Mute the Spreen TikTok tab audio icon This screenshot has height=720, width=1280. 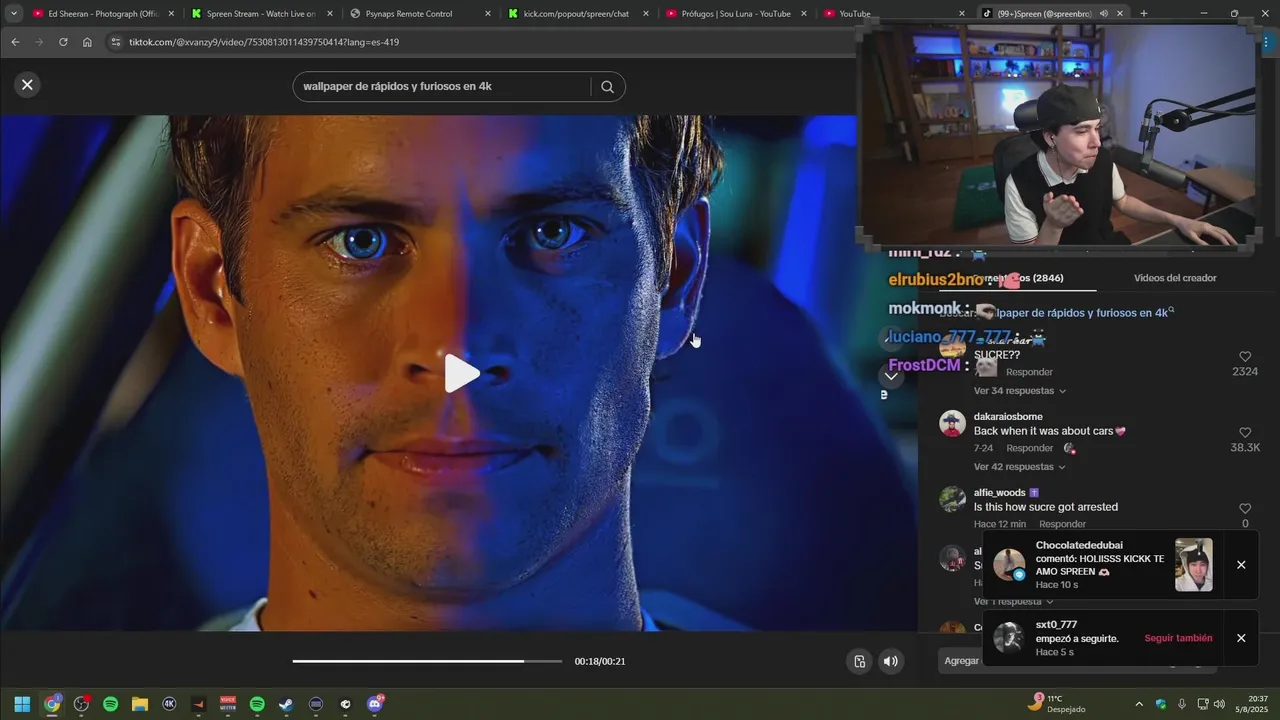(1103, 14)
